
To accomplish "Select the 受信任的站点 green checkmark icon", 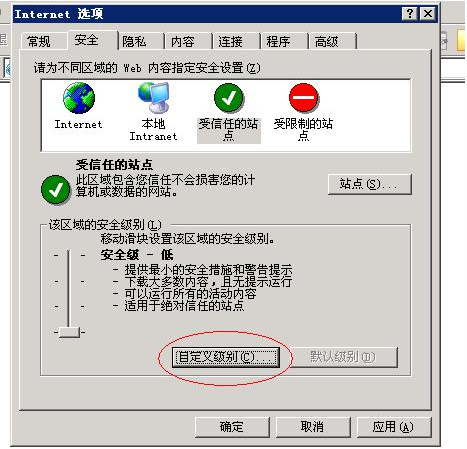I will (229, 98).
